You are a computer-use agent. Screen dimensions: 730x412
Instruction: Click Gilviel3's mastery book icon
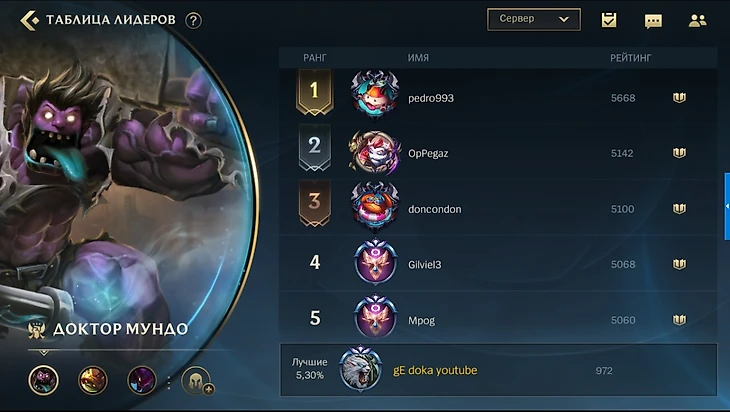679,264
